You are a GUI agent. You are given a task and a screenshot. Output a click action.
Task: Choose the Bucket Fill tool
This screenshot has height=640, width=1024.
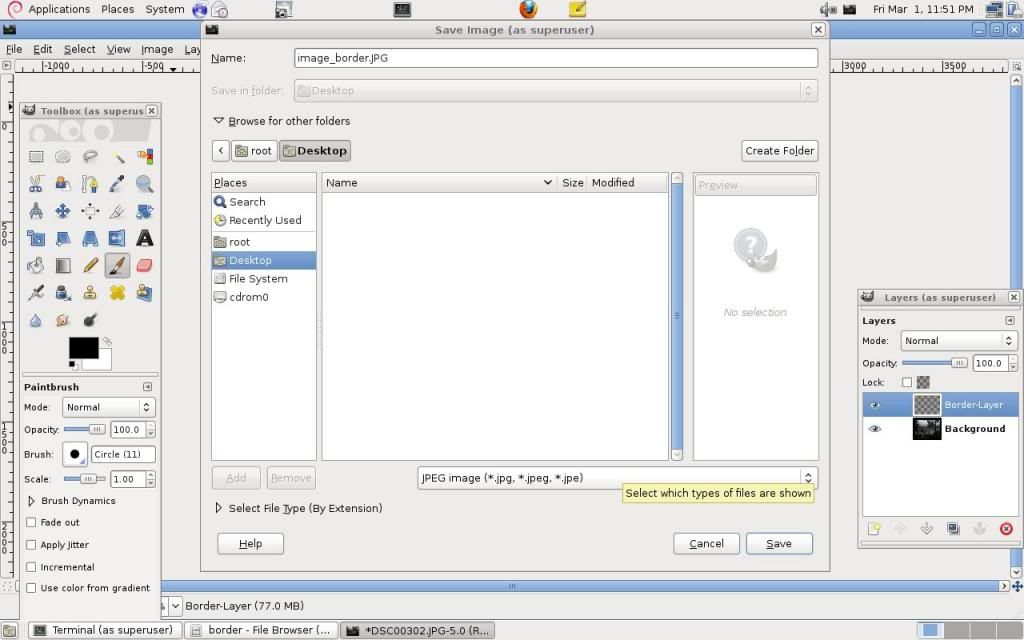click(36, 266)
